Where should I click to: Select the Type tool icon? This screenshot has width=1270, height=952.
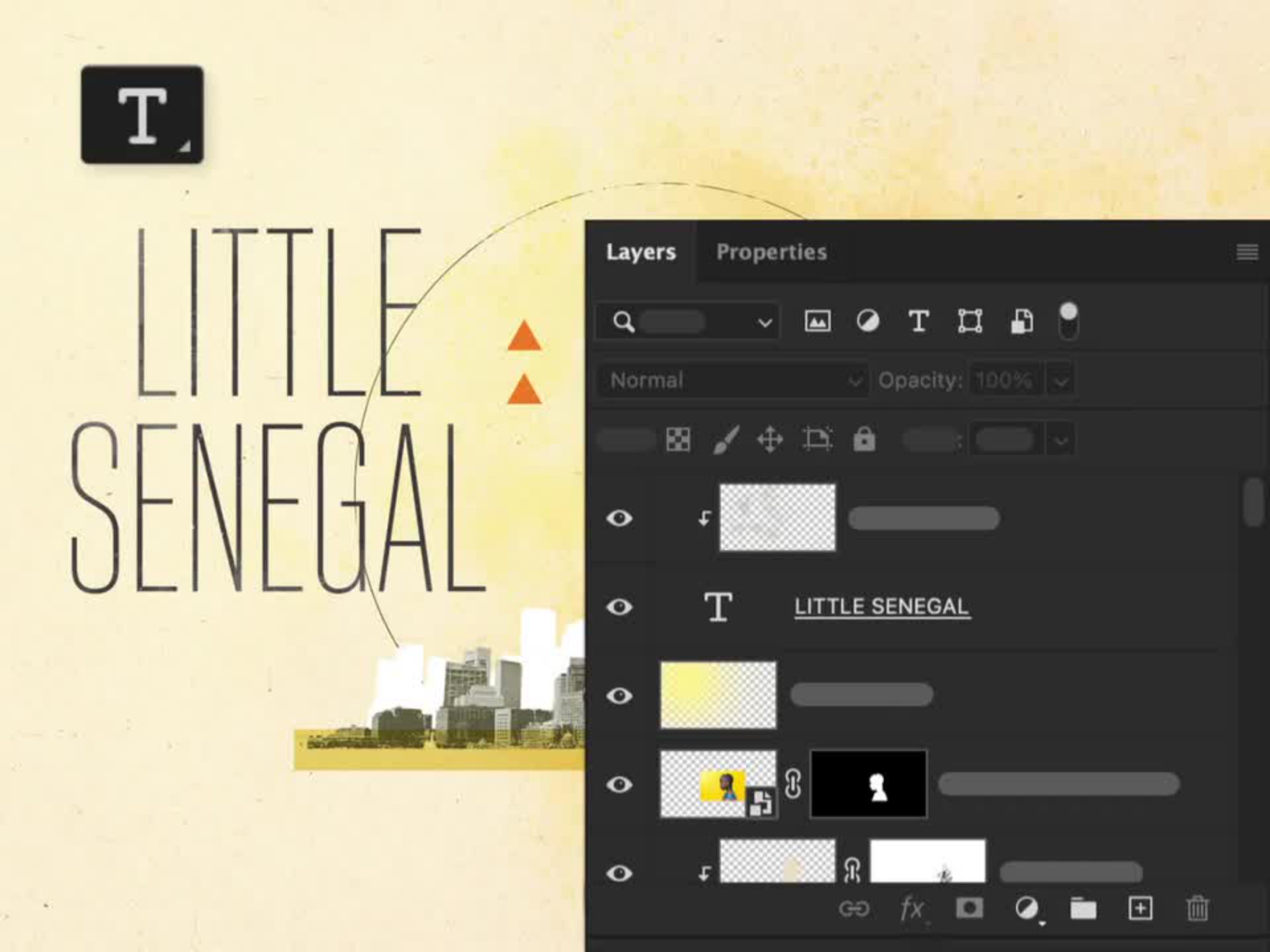pos(142,114)
